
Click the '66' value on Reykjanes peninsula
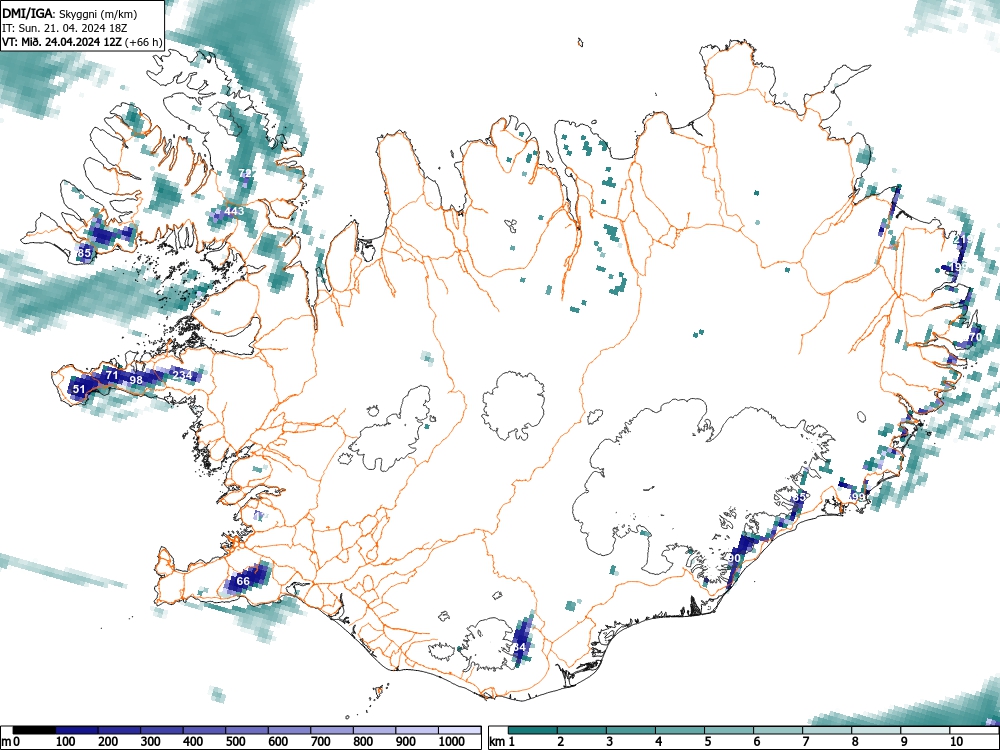(x=243, y=581)
